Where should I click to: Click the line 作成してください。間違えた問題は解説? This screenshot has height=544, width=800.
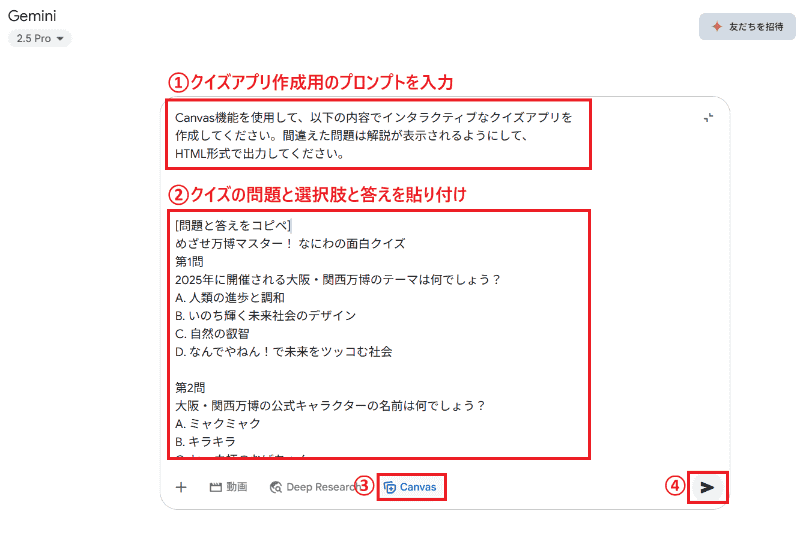352,135
